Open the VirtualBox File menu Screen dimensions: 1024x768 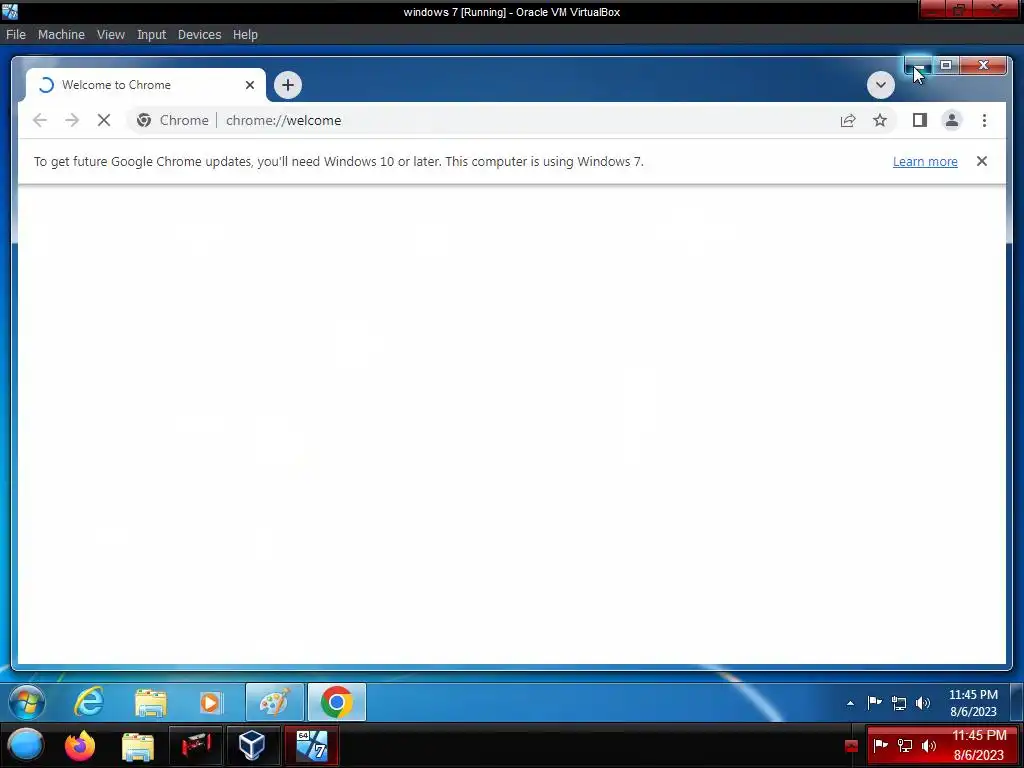point(16,35)
